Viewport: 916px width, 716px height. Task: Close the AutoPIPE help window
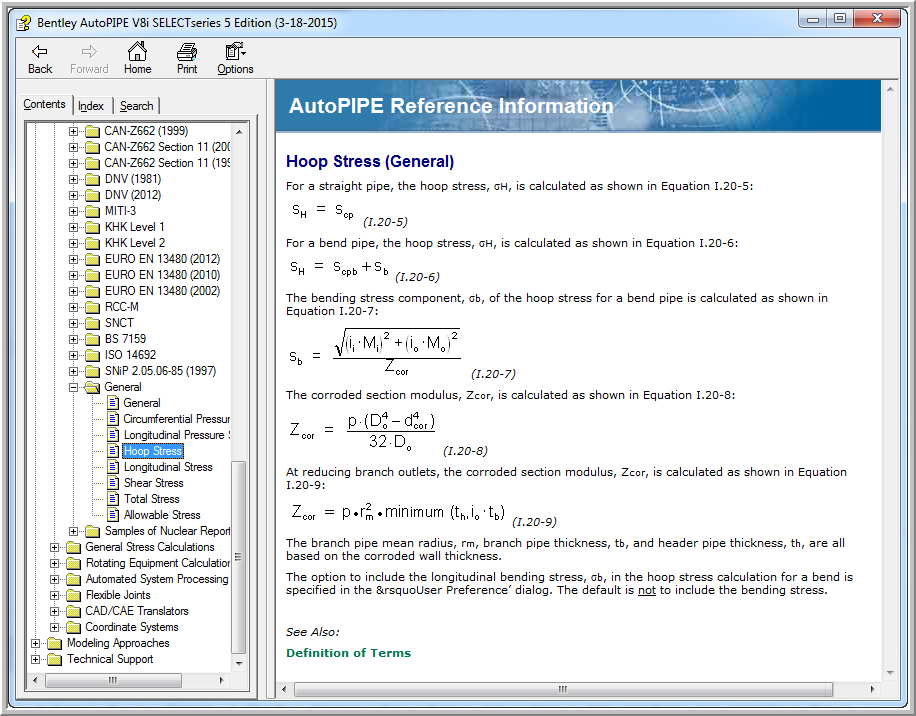(x=877, y=19)
